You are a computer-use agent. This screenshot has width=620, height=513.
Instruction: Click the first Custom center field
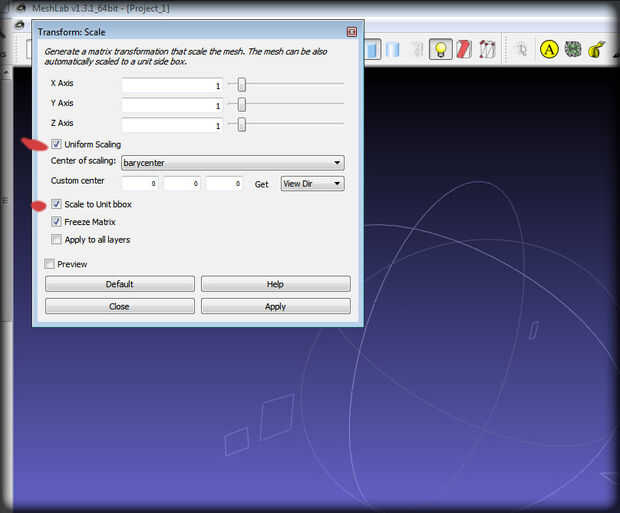pos(140,184)
